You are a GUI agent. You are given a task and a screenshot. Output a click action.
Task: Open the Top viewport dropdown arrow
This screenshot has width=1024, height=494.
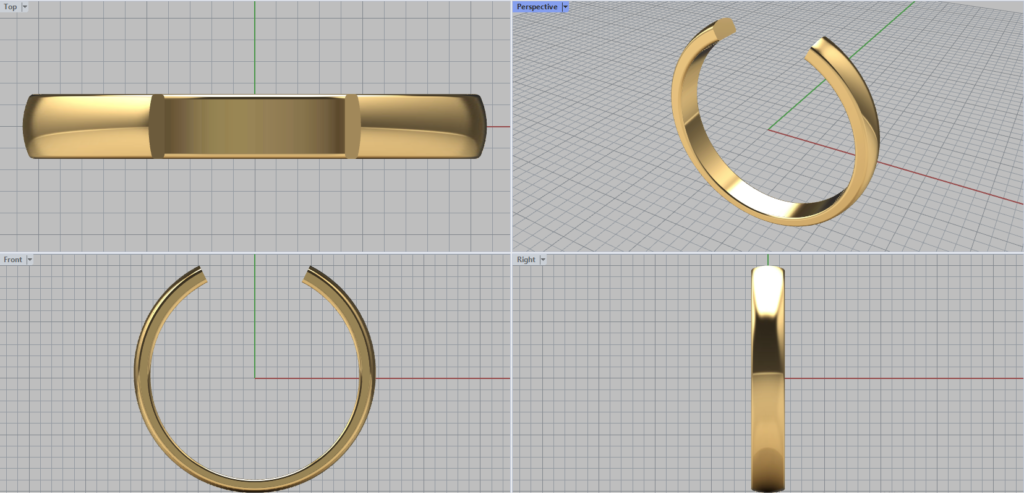pos(25,6)
